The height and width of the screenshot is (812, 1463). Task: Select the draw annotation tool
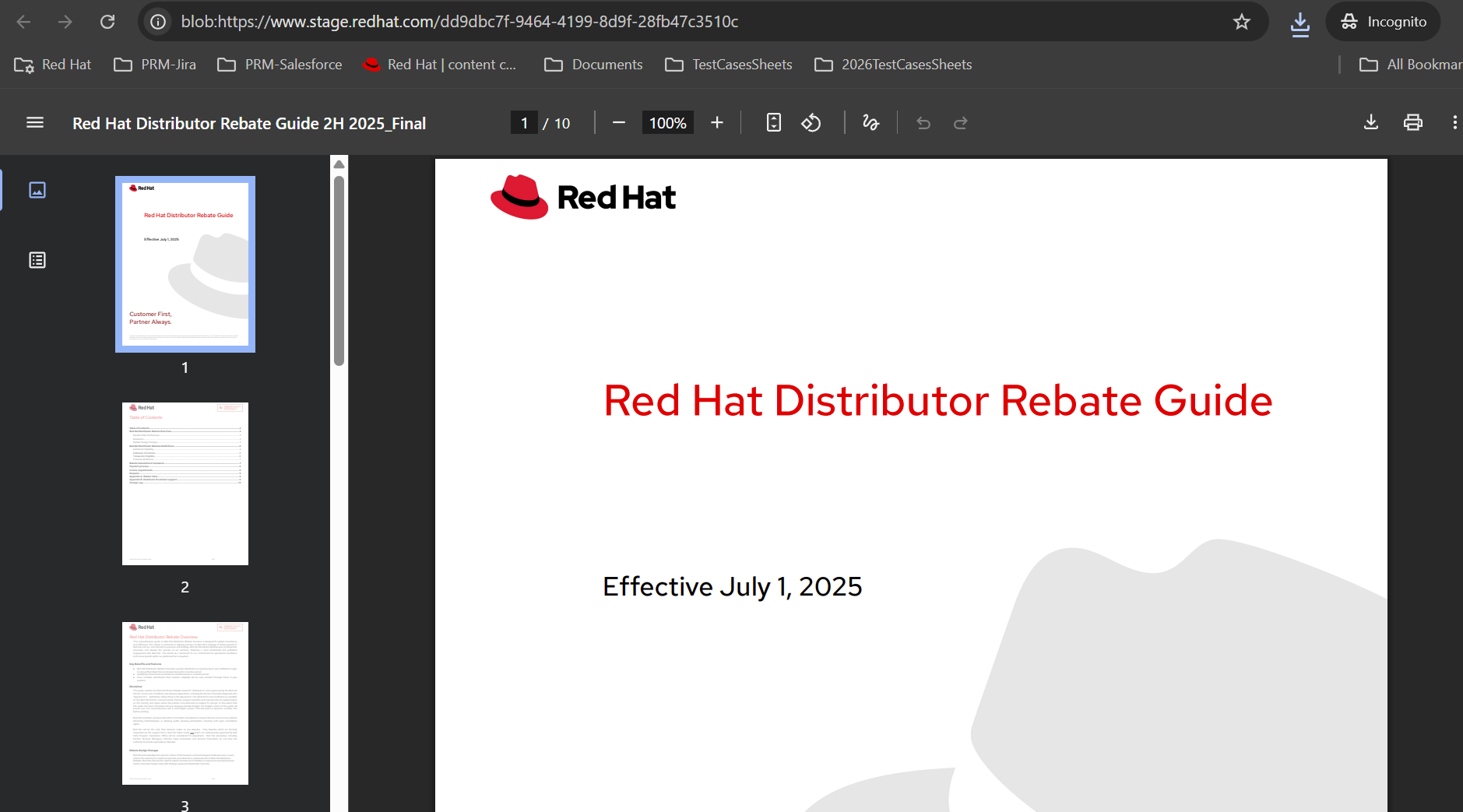click(870, 123)
